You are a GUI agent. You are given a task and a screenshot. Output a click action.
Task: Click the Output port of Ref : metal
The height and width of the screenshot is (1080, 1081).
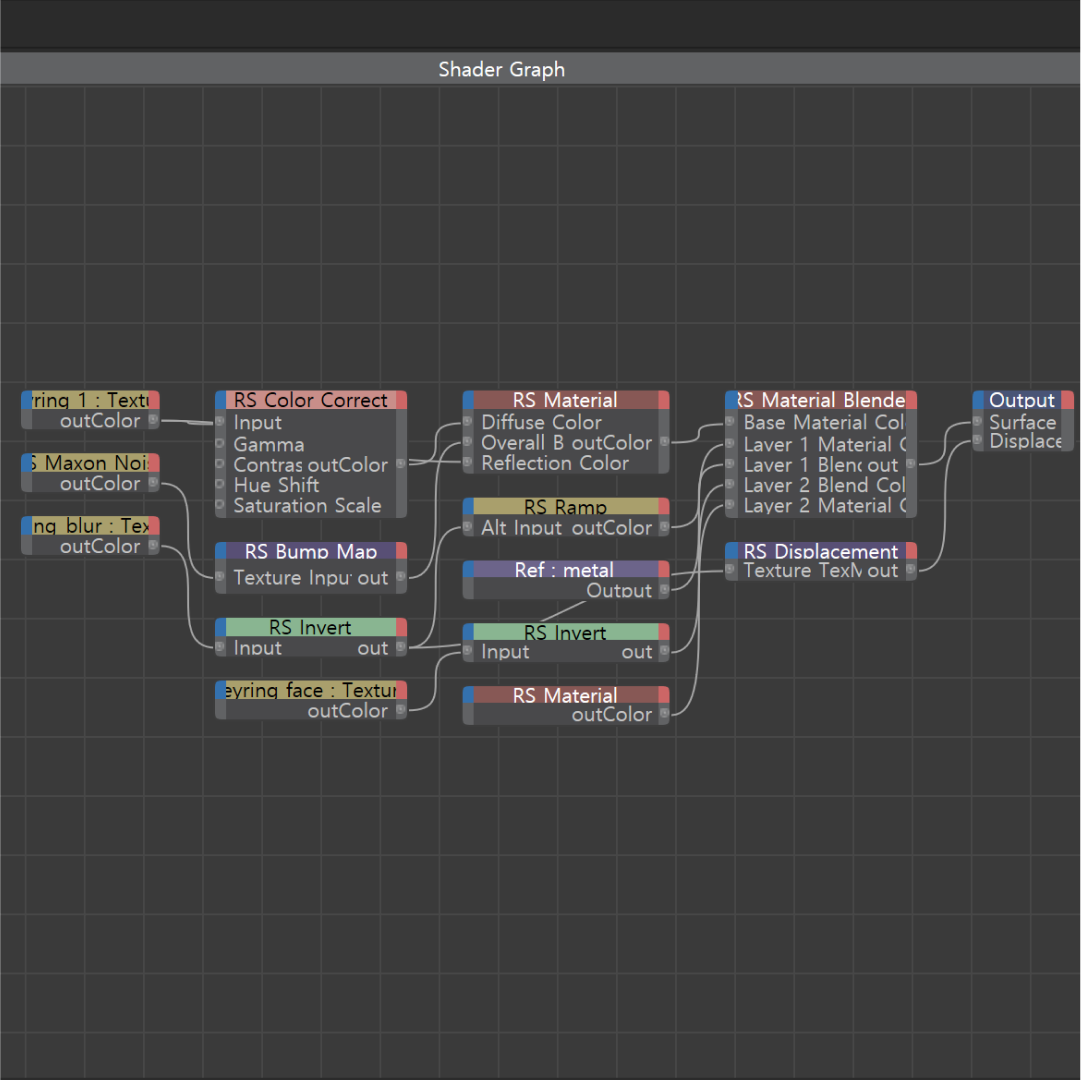coord(665,589)
